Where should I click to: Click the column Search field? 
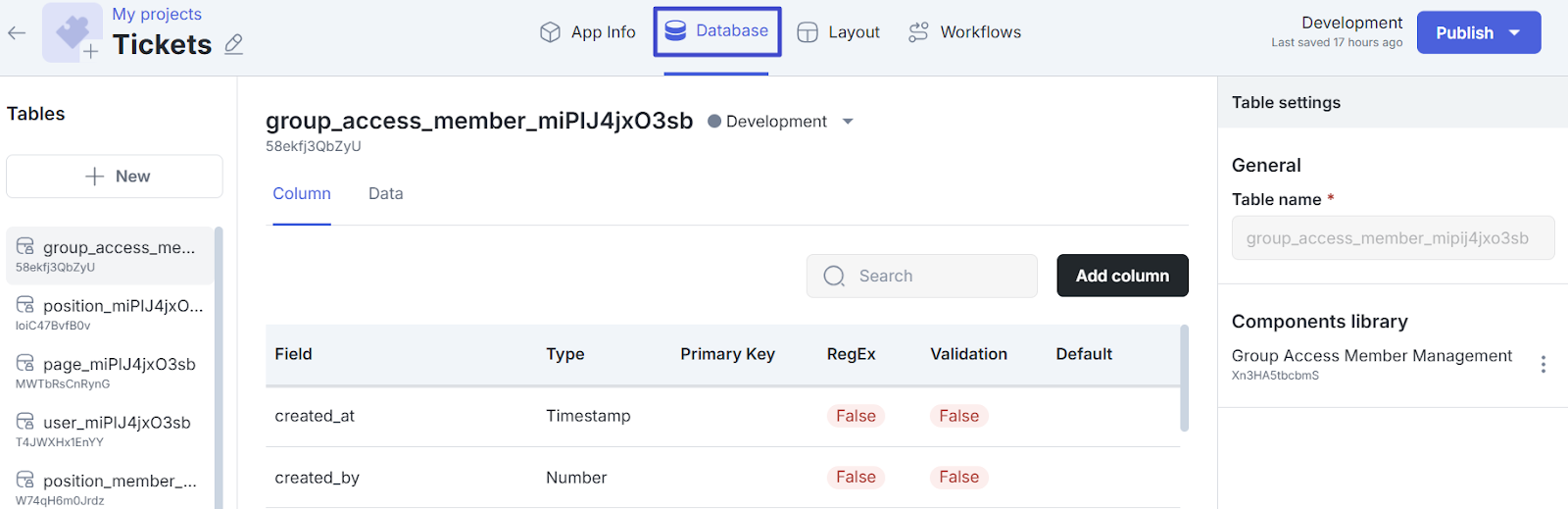(x=921, y=276)
